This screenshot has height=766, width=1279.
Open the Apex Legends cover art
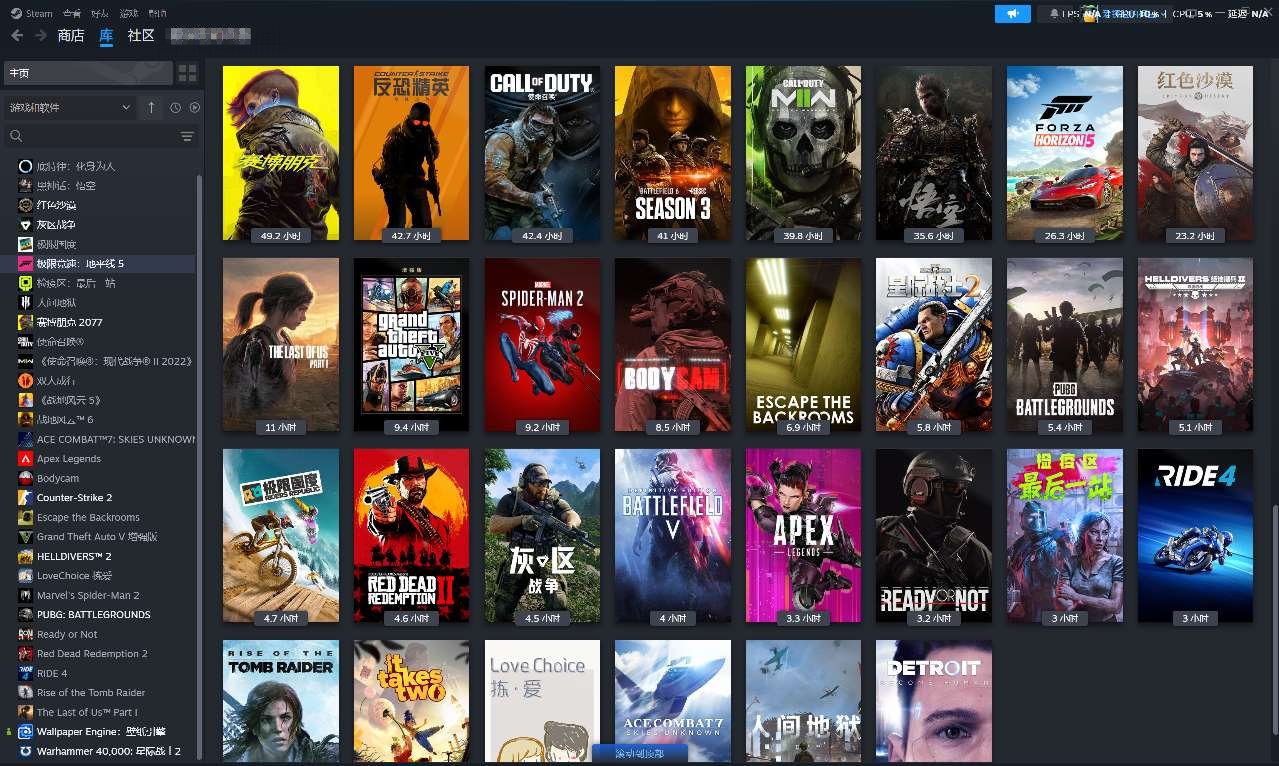click(x=803, y=536)
